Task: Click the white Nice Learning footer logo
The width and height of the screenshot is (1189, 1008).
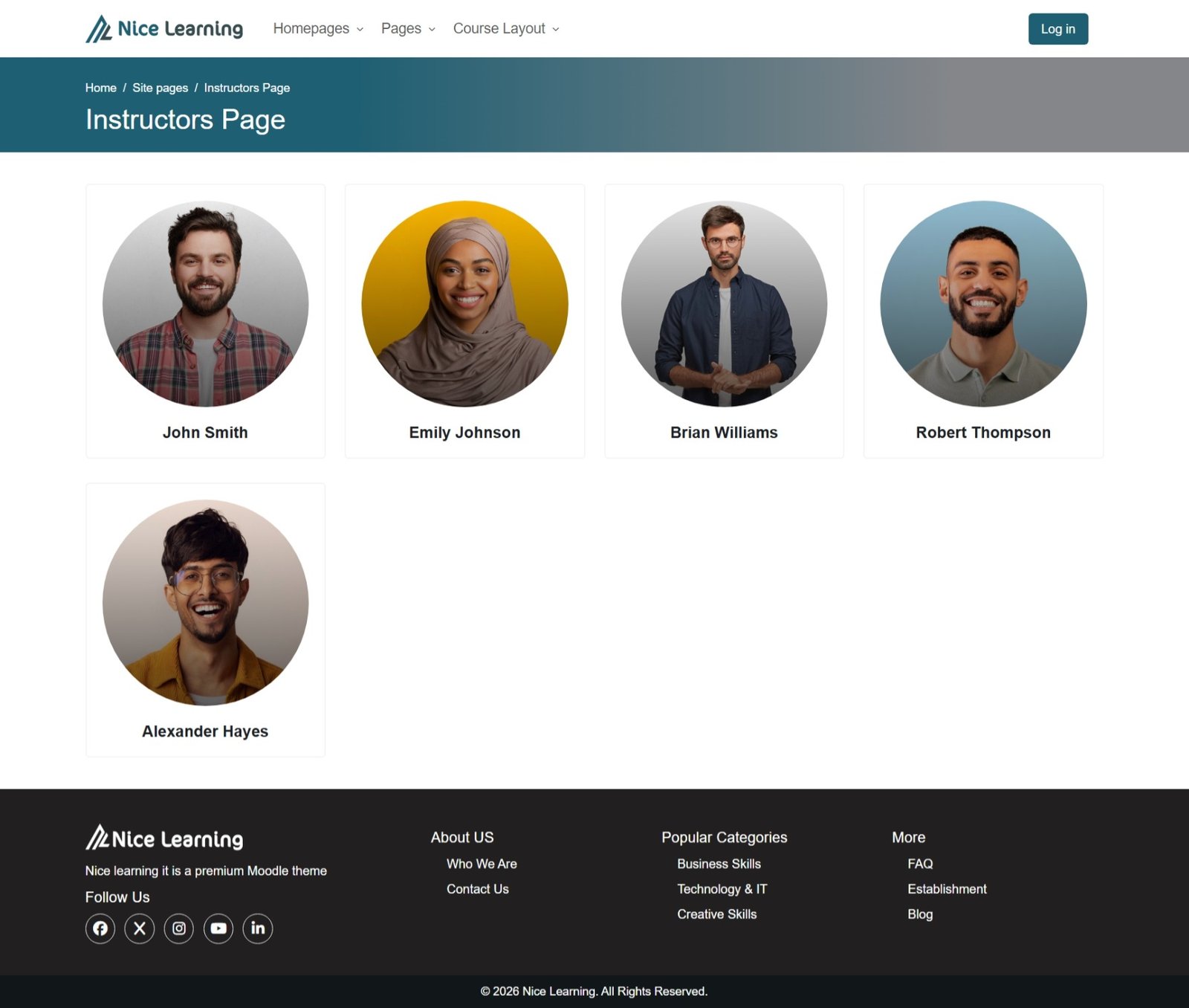Action: 164,838
